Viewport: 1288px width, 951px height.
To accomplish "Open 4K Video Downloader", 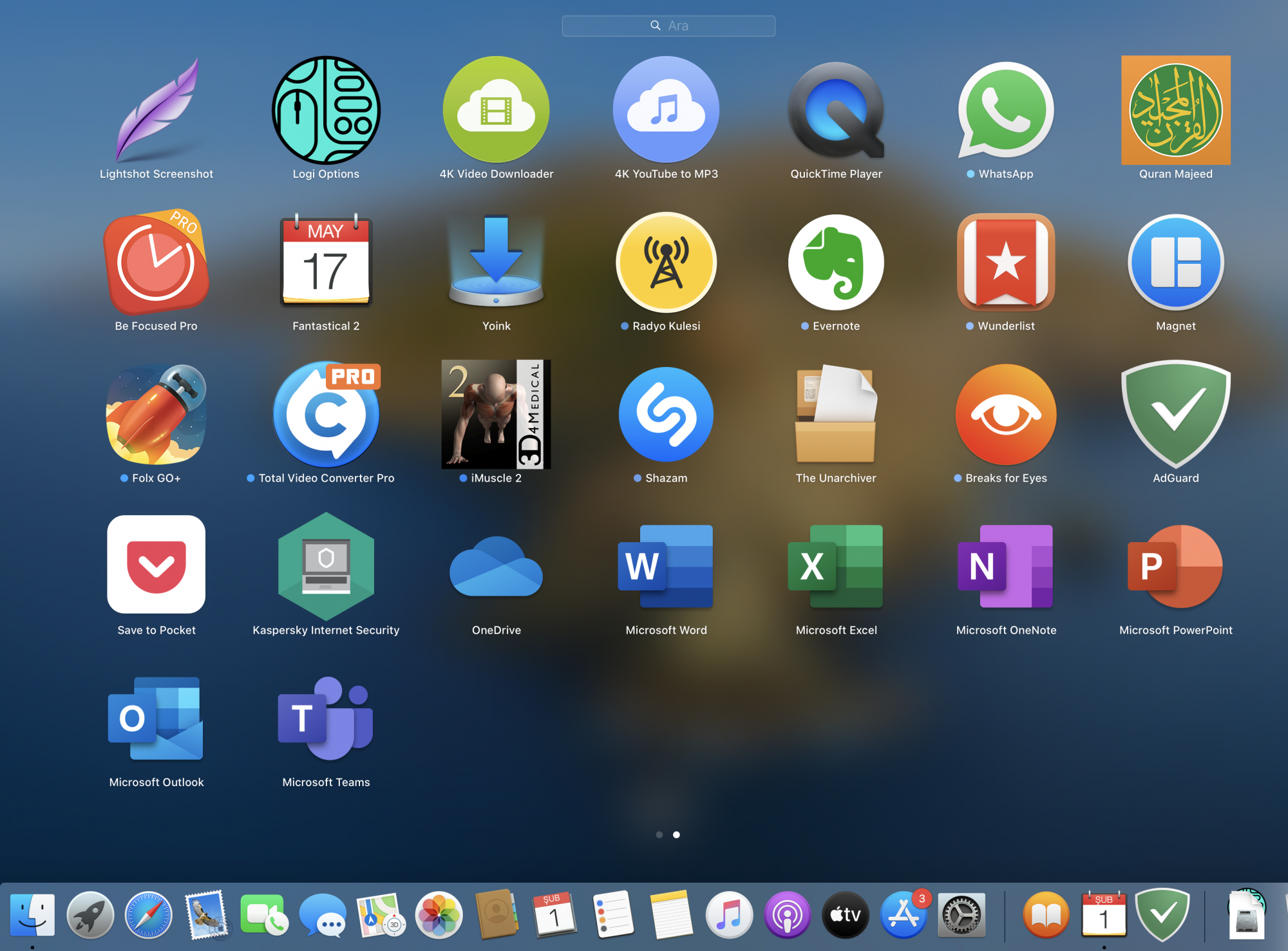I will point(496,109).
